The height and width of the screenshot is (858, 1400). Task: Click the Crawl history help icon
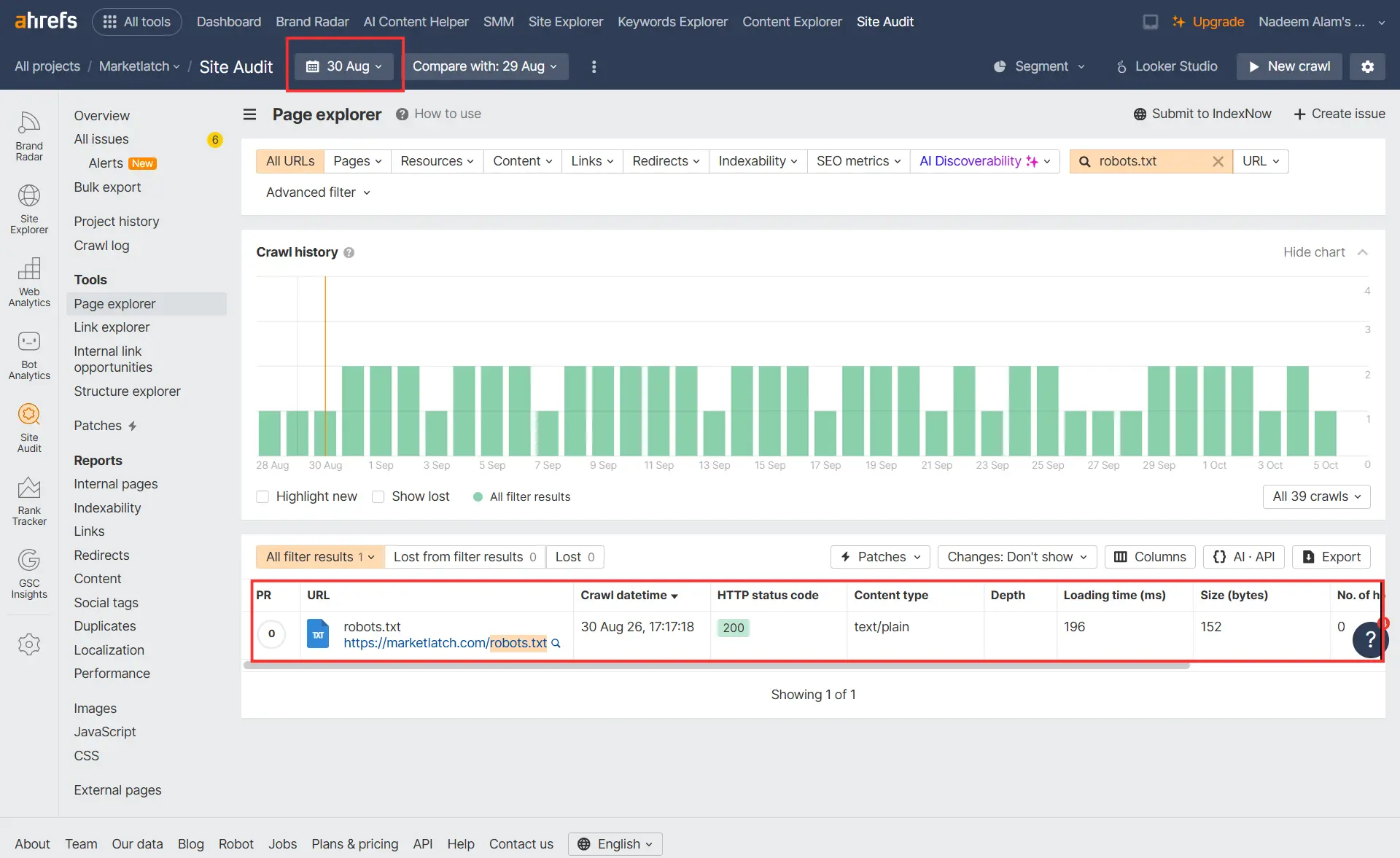point(349,252)
